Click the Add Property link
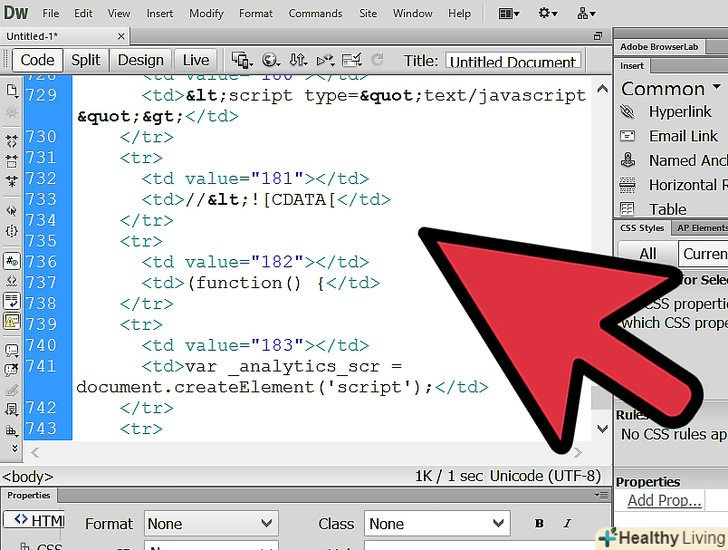Screen dimensions: 728x550 tap(664, 501)
